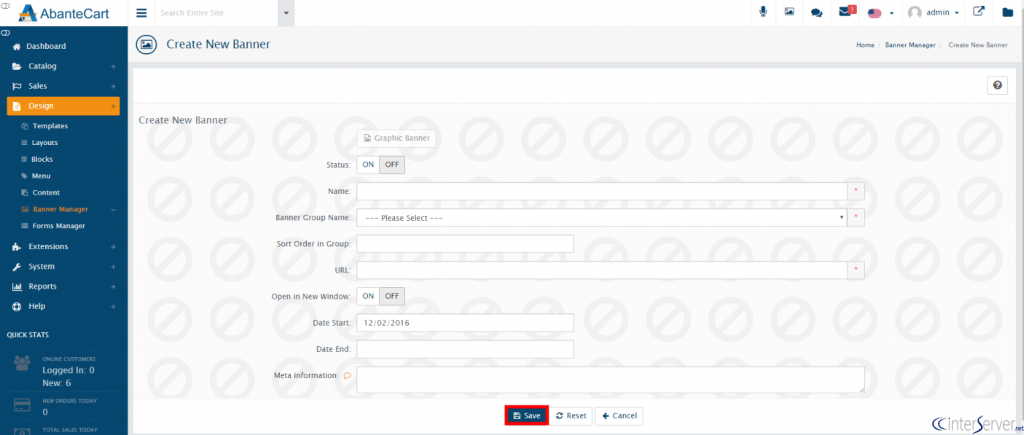
Task: Switch Status to ON
Action: click(368, 165)
